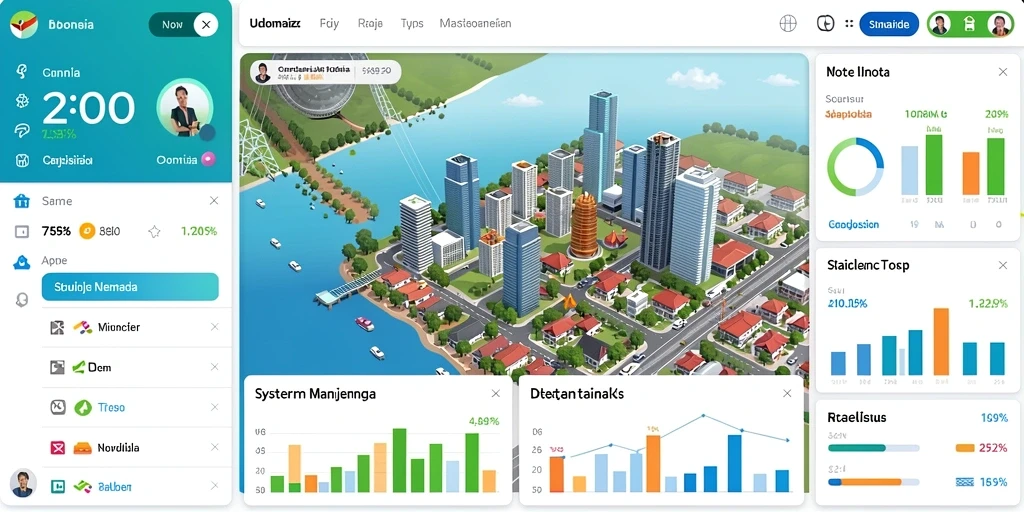This screenshot has width=1024, height=512.
Task: Collapse the Same section using its X
Action: (x=214, y=201)
